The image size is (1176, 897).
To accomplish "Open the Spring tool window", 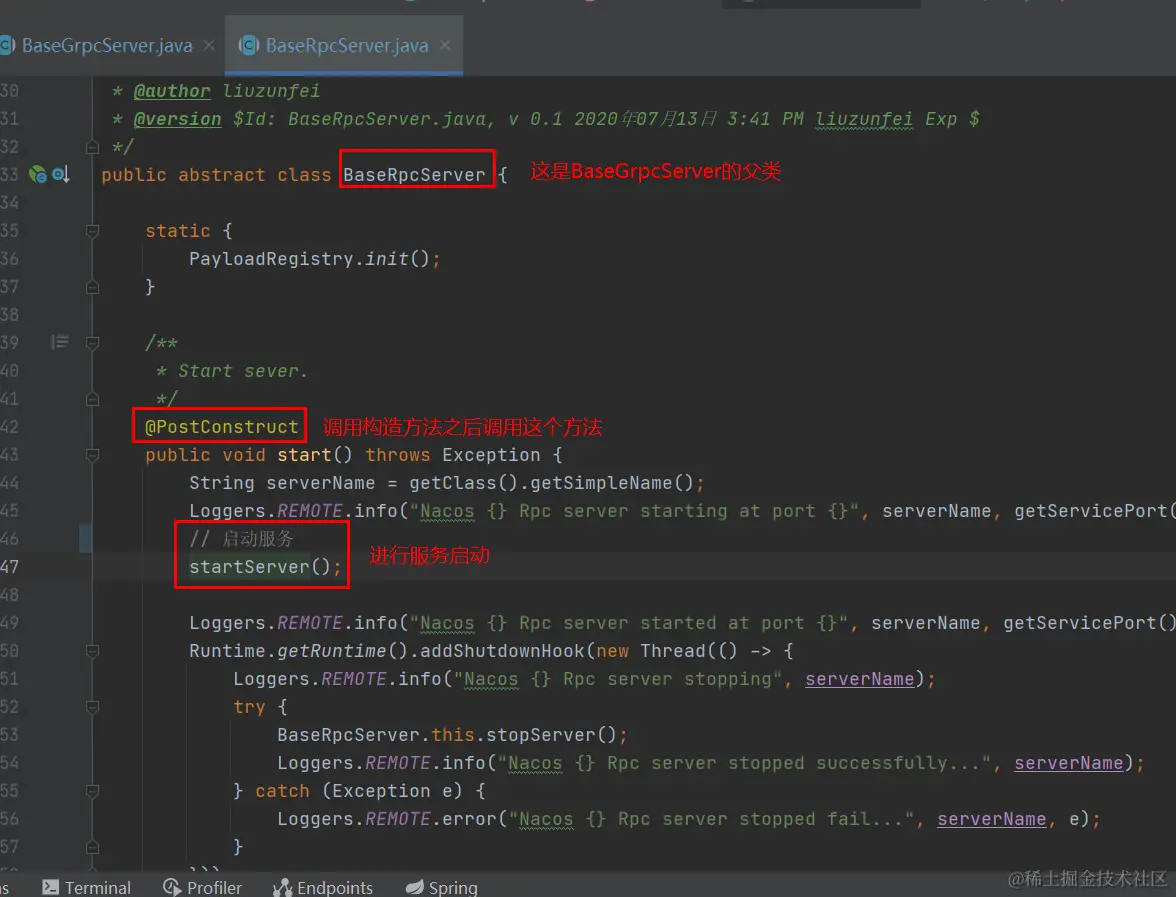I will [x=442, y=887].
